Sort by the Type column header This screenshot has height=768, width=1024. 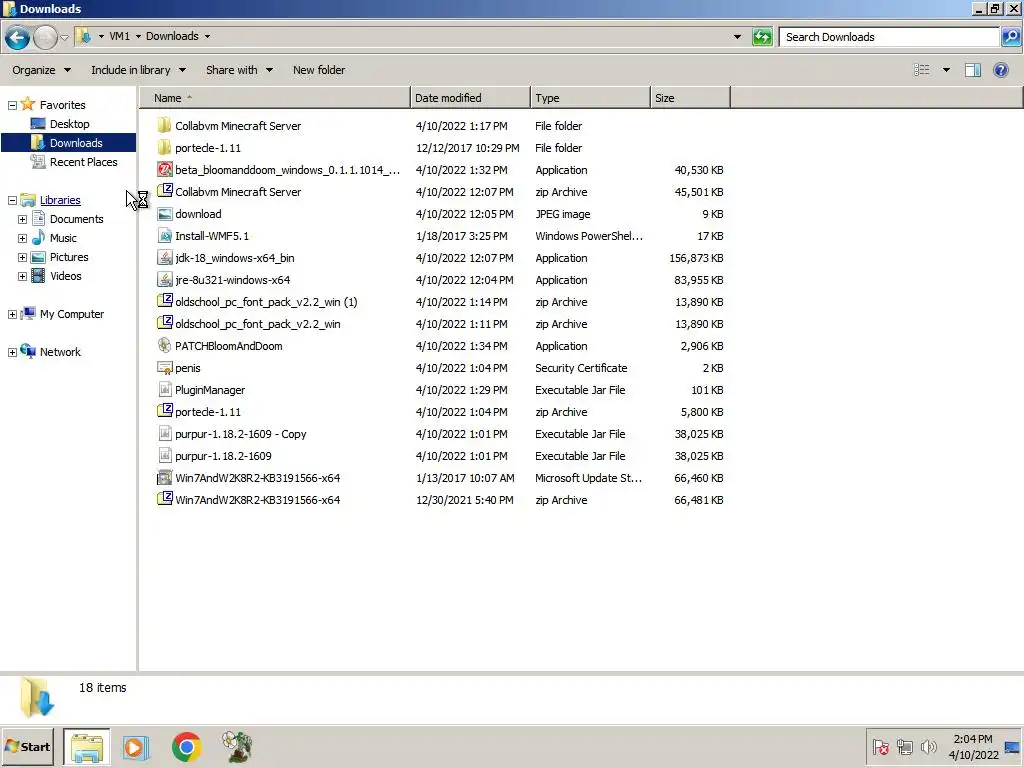(x=590, y=98)
